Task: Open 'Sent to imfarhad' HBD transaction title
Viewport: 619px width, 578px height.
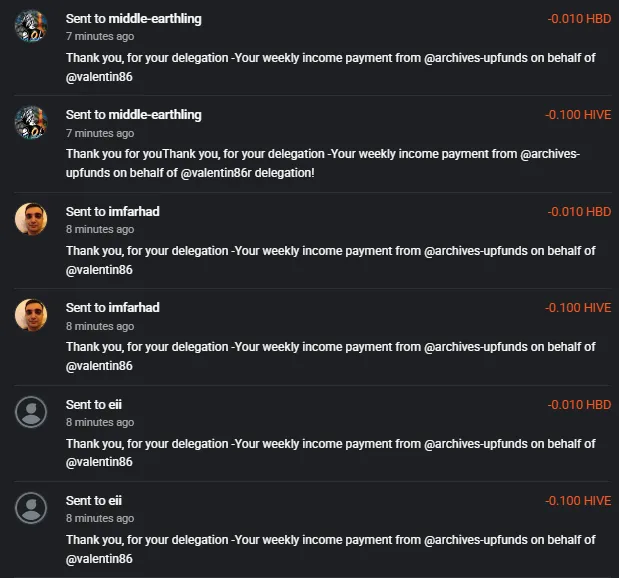Action: click(x=113, y=212)
